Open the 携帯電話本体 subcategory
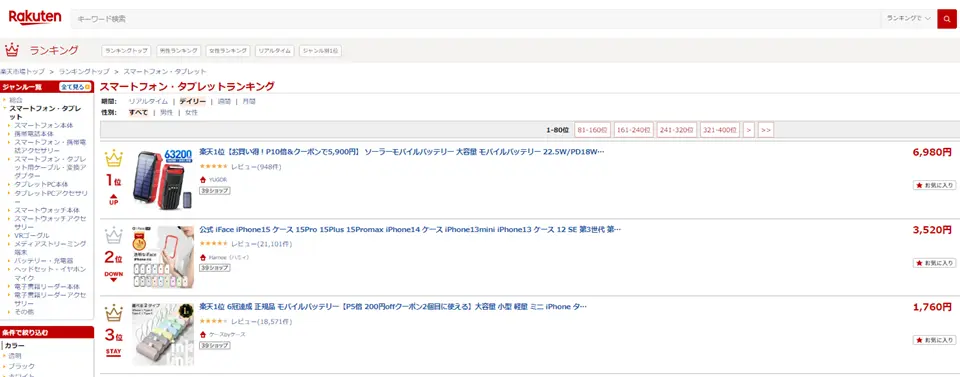960x377 pixels. pos(34,133)
